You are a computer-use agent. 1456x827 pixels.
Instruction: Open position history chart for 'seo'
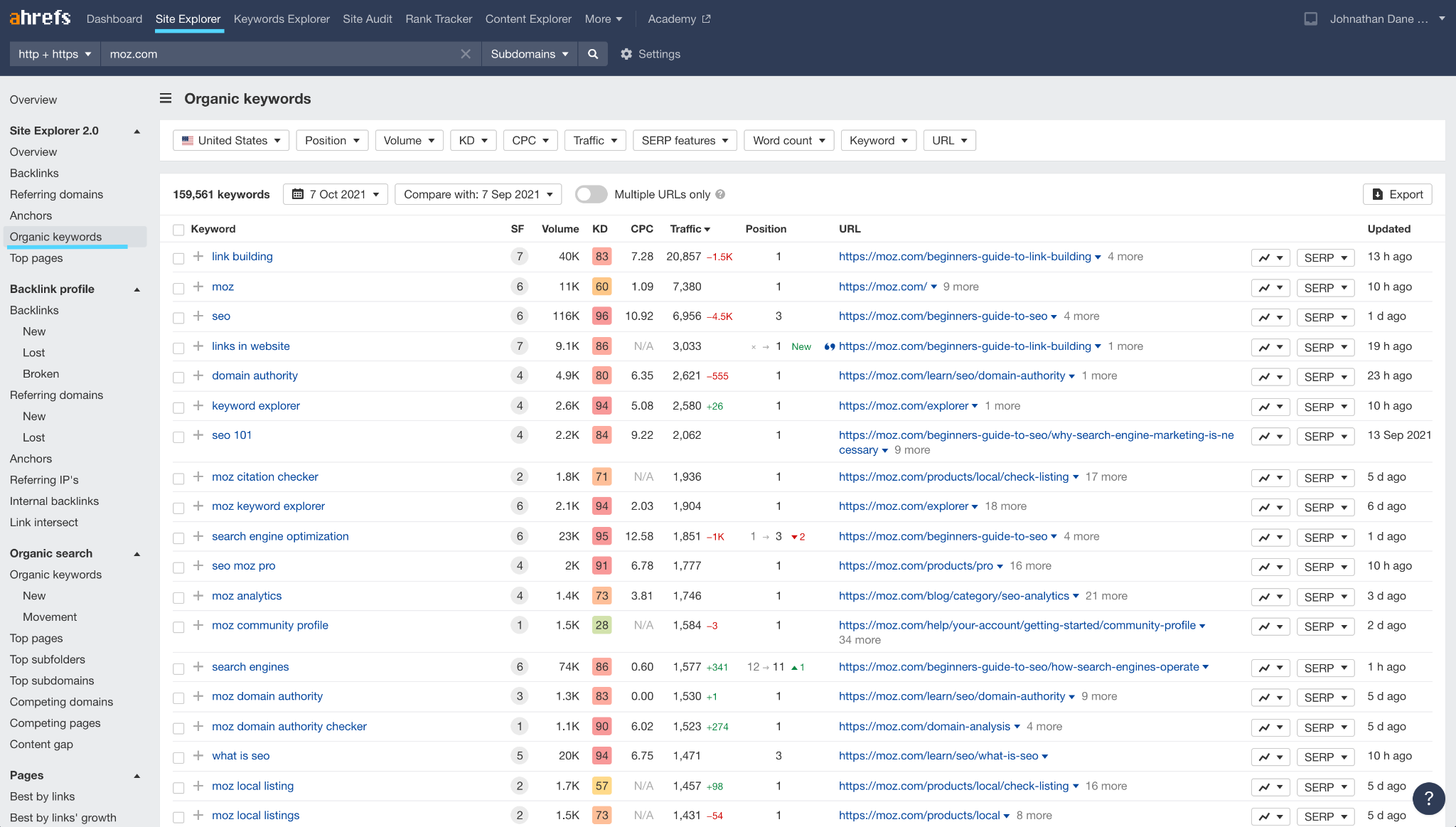coord(1270,317)
